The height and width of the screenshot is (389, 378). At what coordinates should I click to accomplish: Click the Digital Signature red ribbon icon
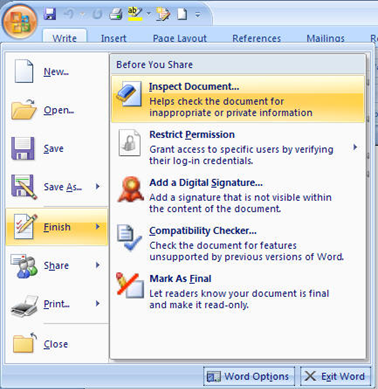point(130,190)
